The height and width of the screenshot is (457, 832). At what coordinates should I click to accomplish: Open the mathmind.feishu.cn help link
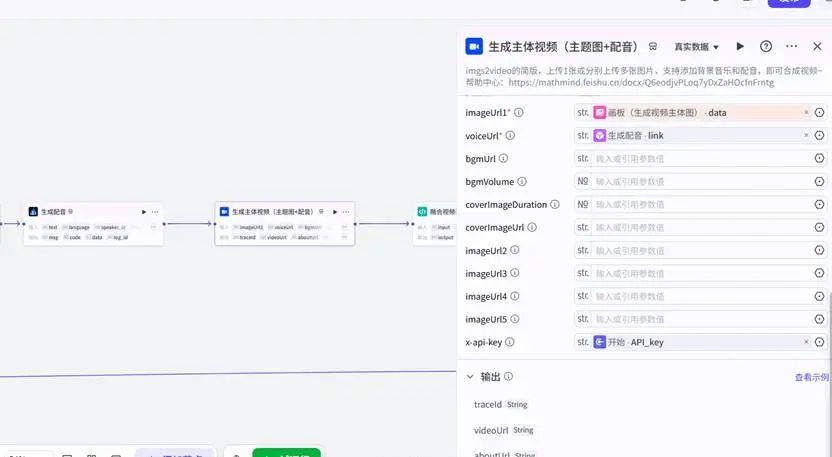pyautogui.click(x=641, y=82)
